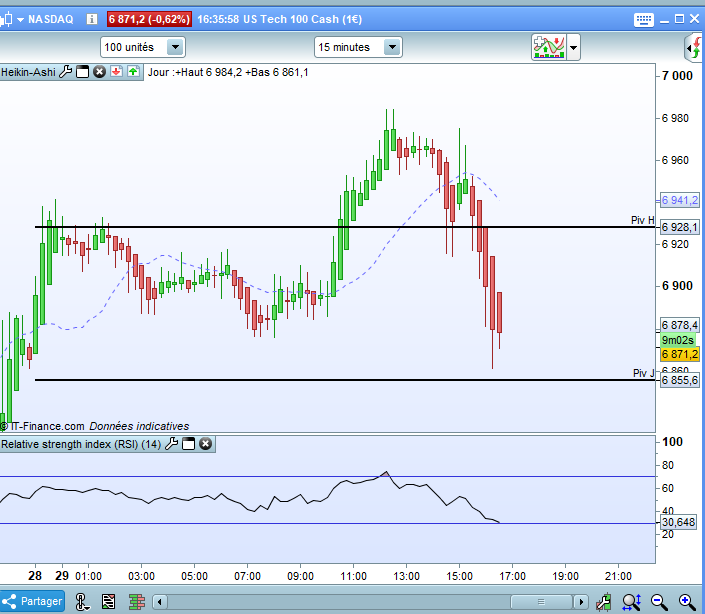Expand the arrow beside the indicators icon

pyautogui.click(x=573, y=47)
